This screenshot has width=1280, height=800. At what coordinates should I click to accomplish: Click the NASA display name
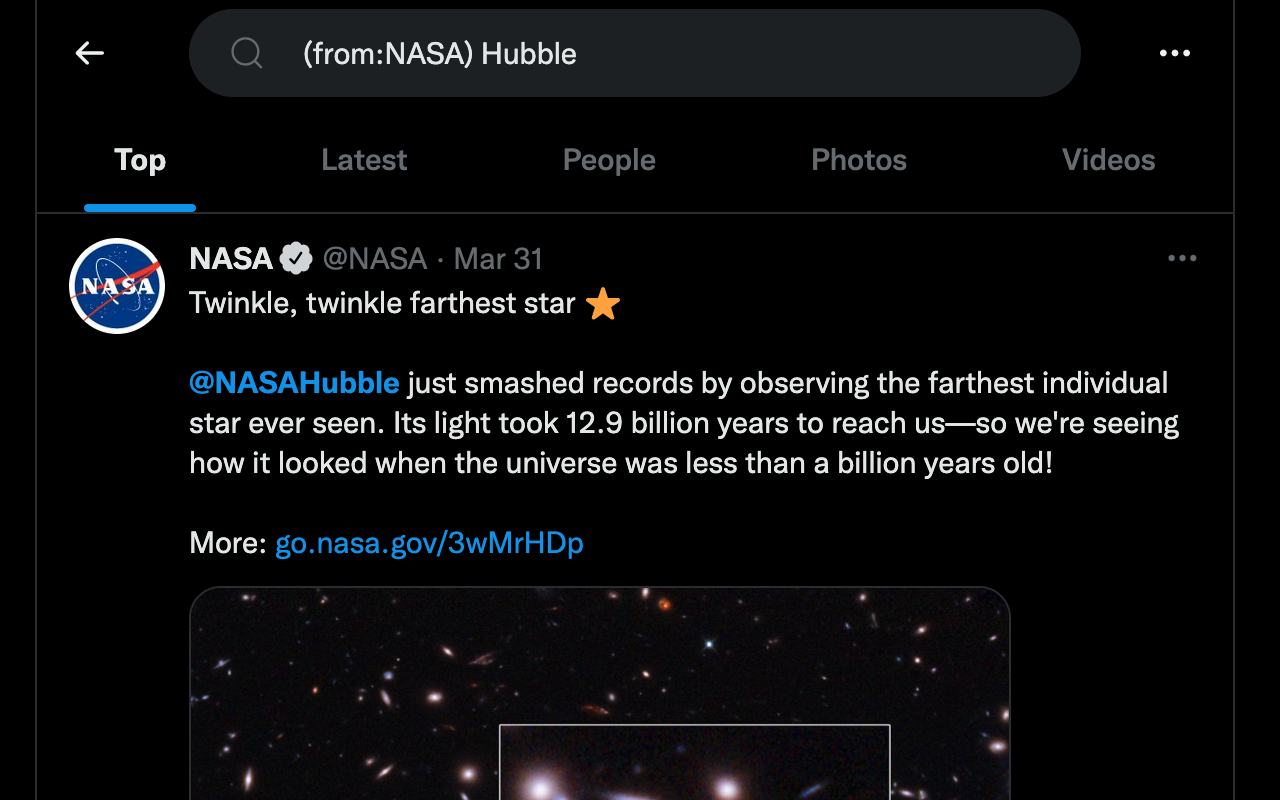(x=231, y=259)
